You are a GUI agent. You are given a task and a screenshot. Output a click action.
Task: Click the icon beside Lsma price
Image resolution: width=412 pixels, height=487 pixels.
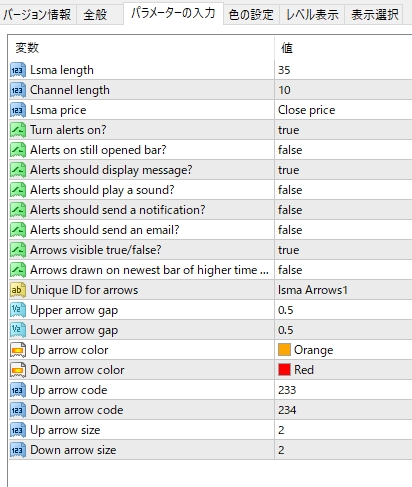point(18,110)
